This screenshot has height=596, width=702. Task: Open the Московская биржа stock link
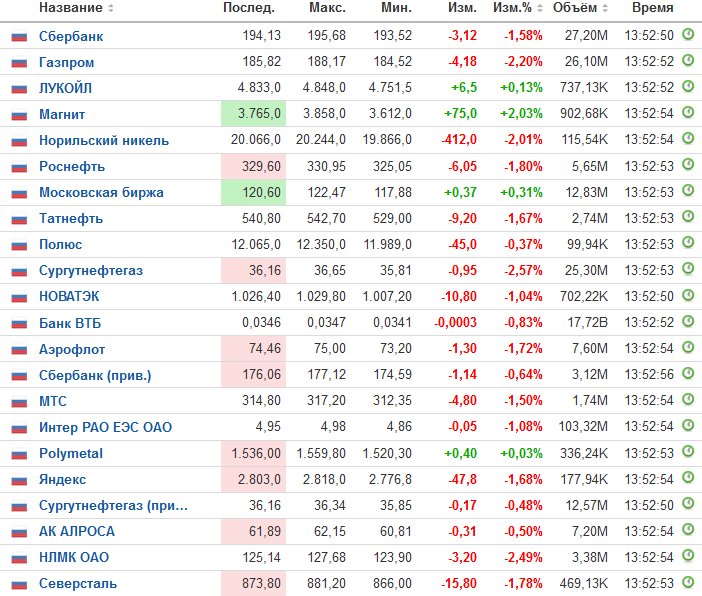[101, 192]
